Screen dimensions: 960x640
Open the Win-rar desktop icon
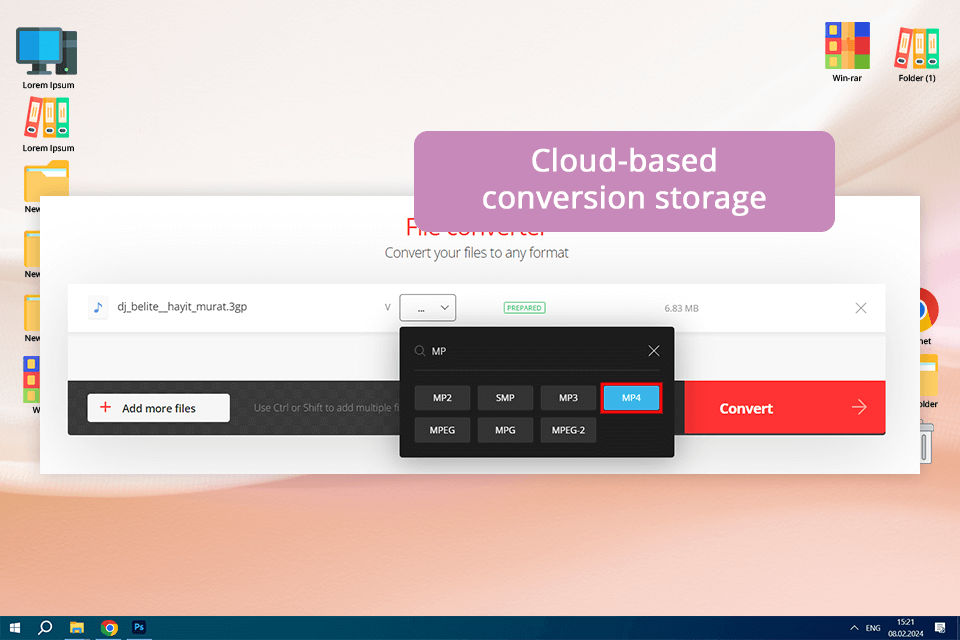(847, 52)
